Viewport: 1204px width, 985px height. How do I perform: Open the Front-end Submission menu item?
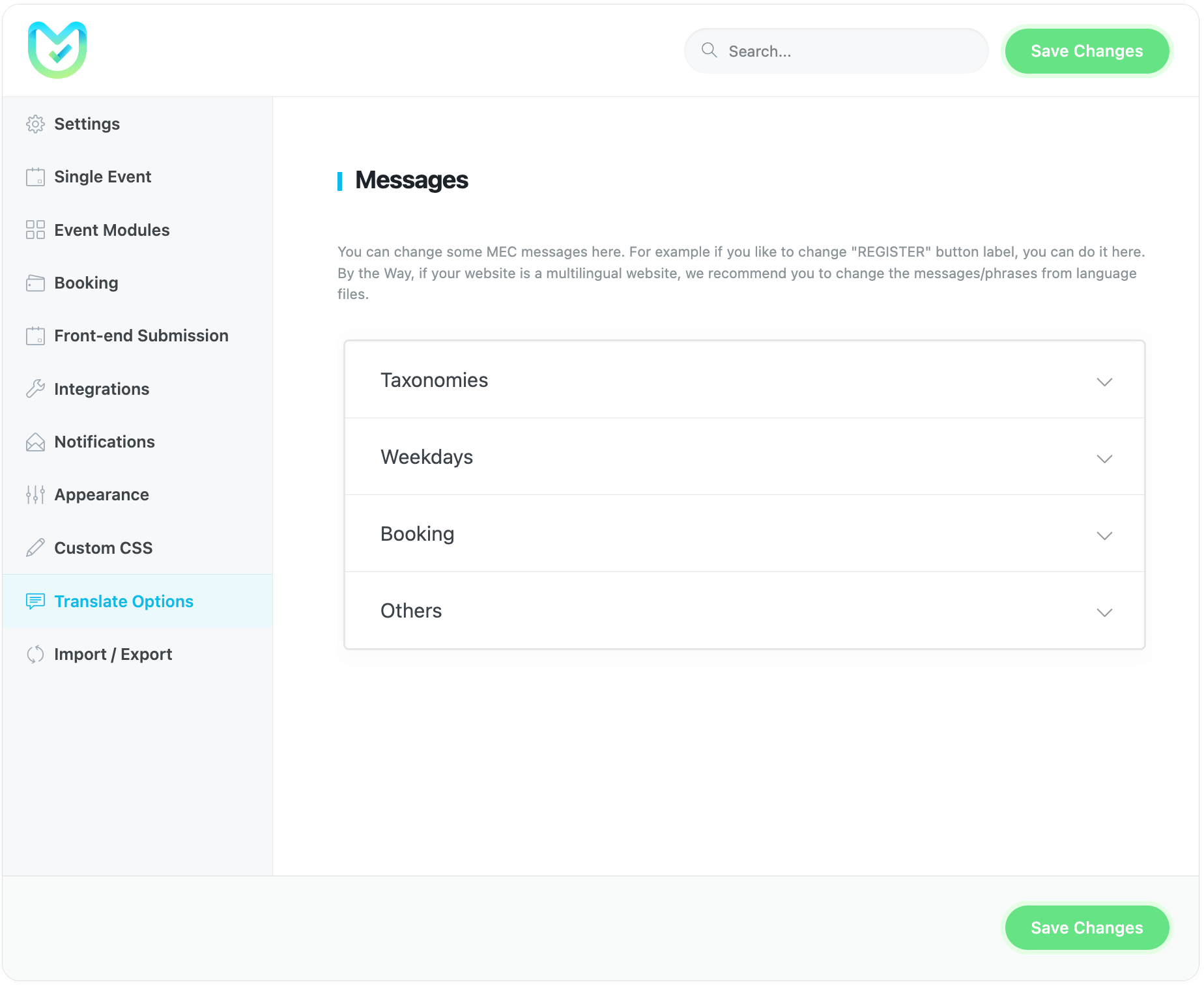[x=141, y=336]
